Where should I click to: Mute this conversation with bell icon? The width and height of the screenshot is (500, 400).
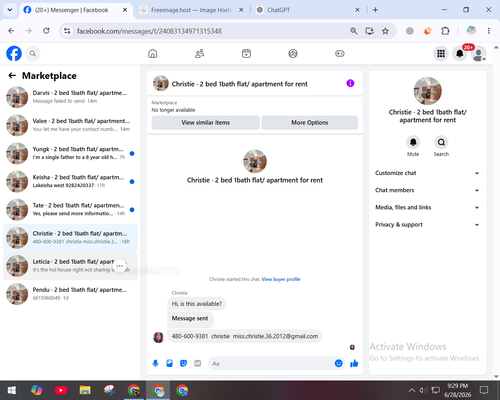coord(413,142)
